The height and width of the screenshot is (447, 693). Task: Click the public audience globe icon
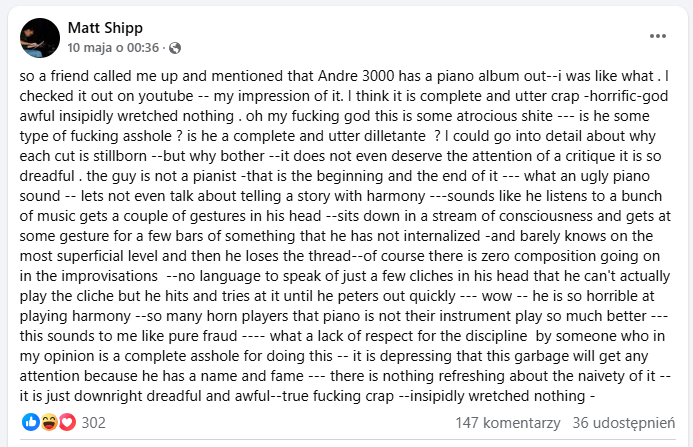pyautogui.click(x=175, y=47)
